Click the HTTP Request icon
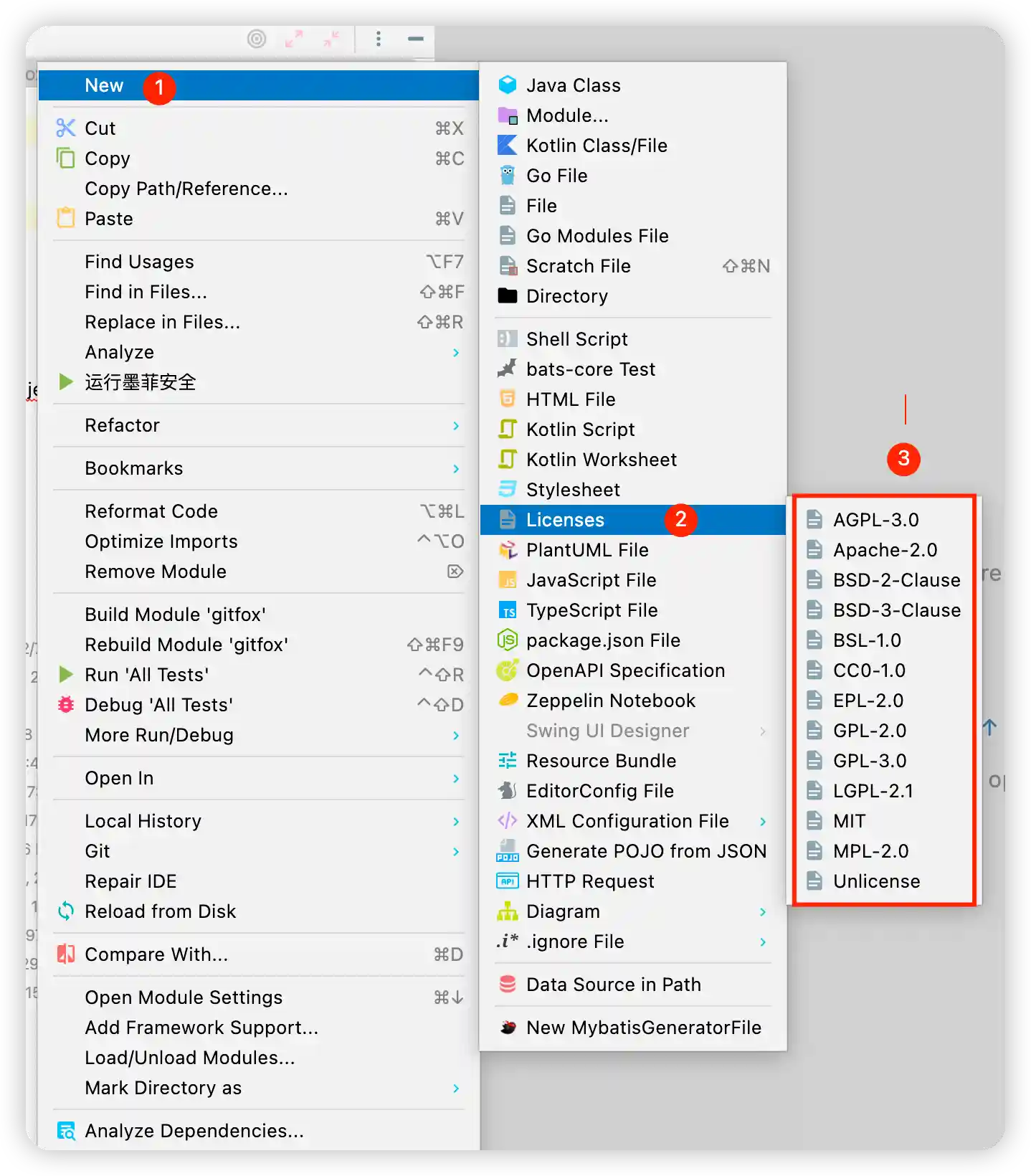Screen dimensions: 1031x1176 pyautogui.click(x=508, y=881)
